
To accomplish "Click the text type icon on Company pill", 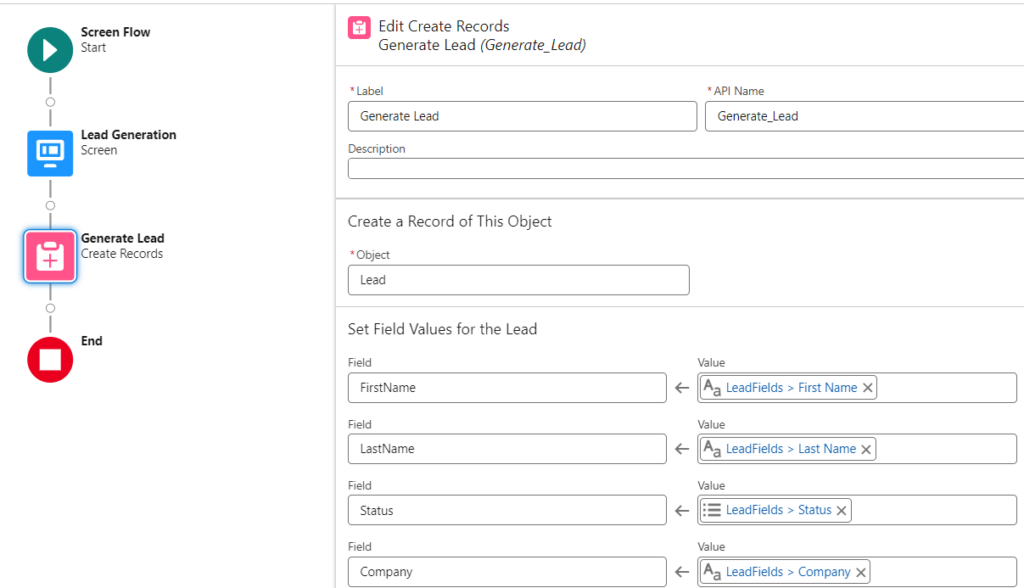I will [714, 571].
